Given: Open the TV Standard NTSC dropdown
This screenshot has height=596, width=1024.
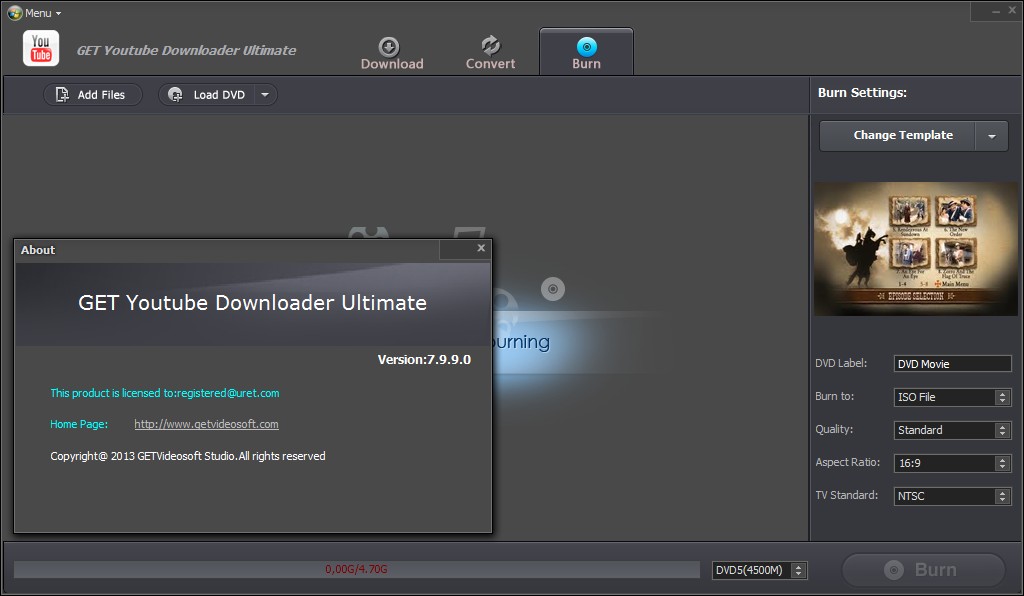Looking at the screenshot, I should click(x=952, y=496).
